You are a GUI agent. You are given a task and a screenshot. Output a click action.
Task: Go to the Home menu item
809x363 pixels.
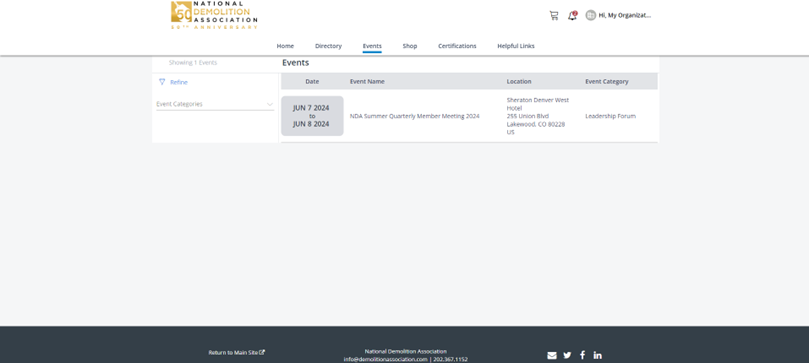point(285,46)
